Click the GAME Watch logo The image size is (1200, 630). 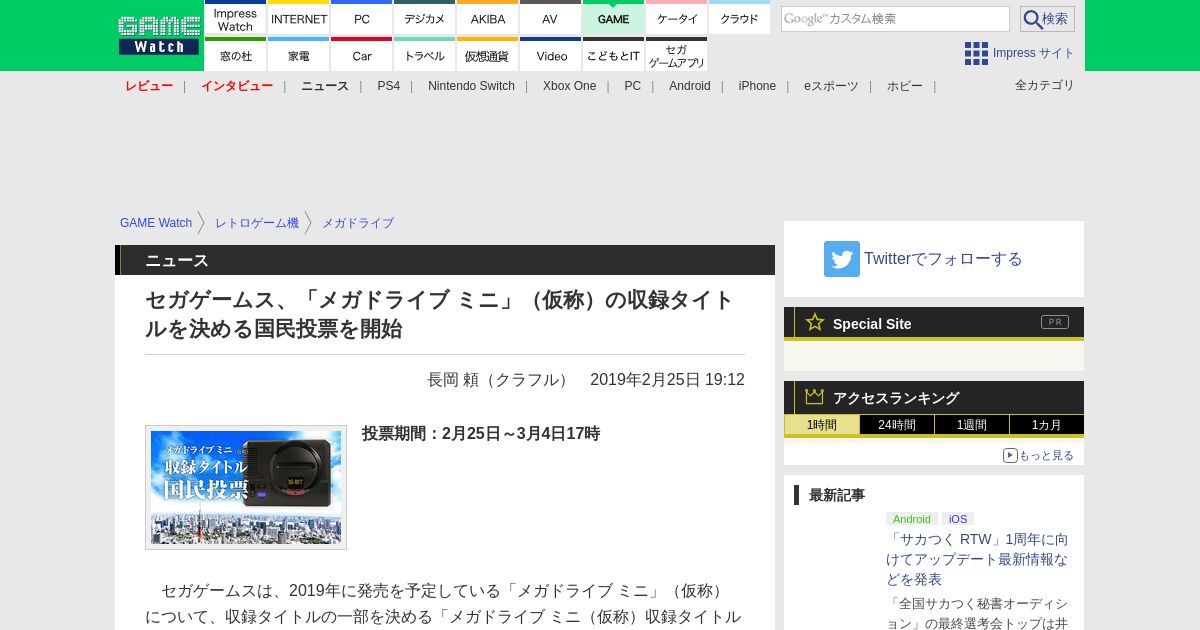[158, 35]
